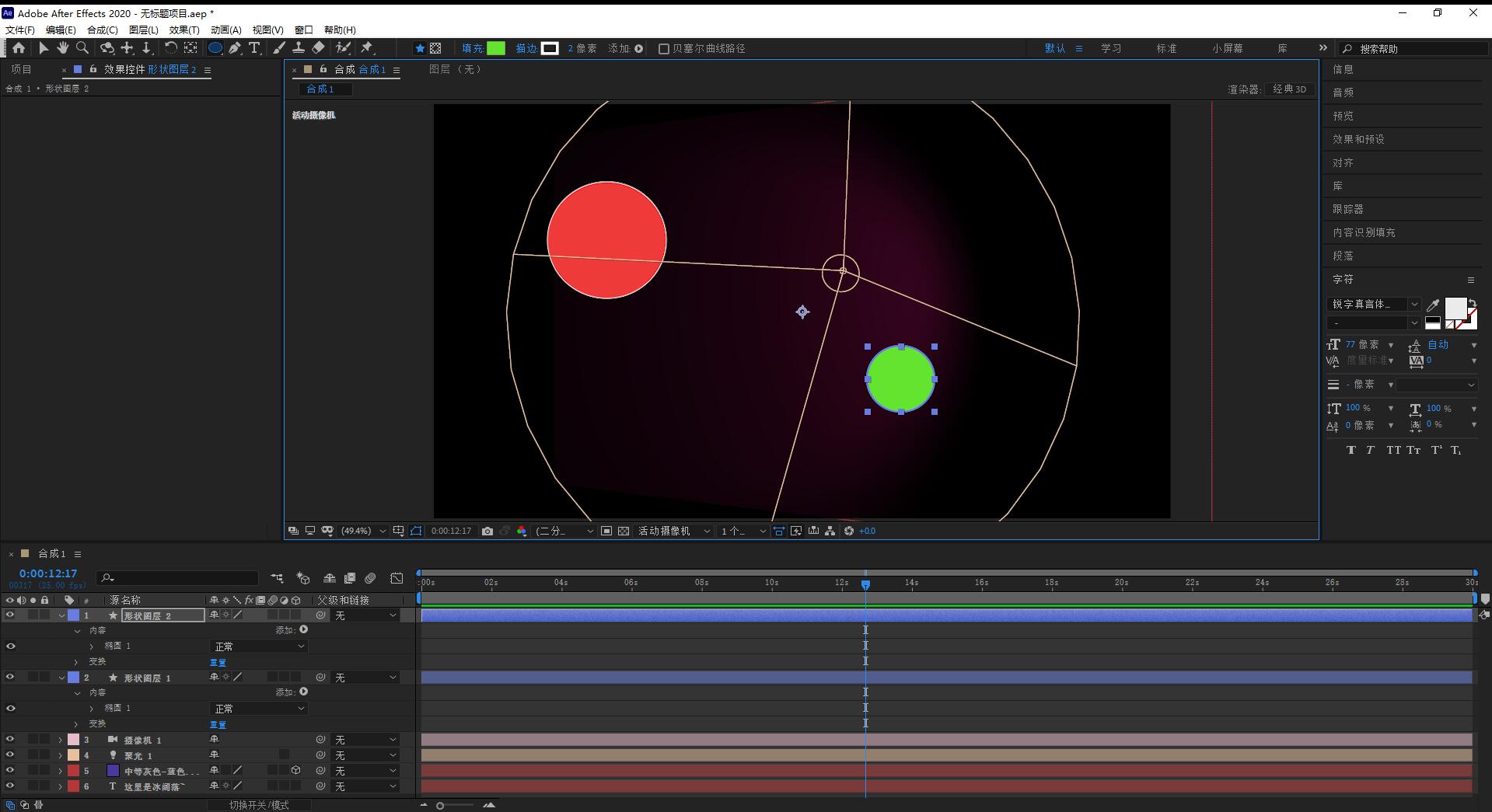Select the 学习 workspace
This screenshot has width=1492, height=812.
1111,48
